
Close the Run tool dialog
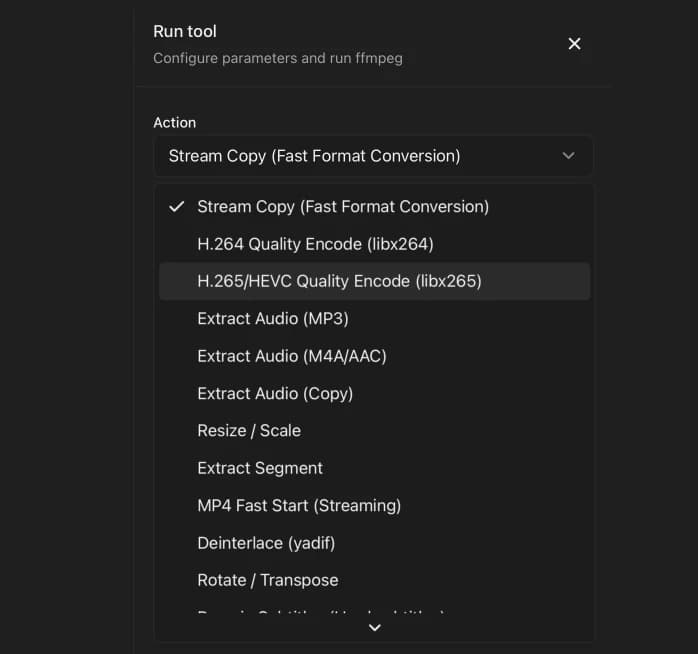click(574, 44)
